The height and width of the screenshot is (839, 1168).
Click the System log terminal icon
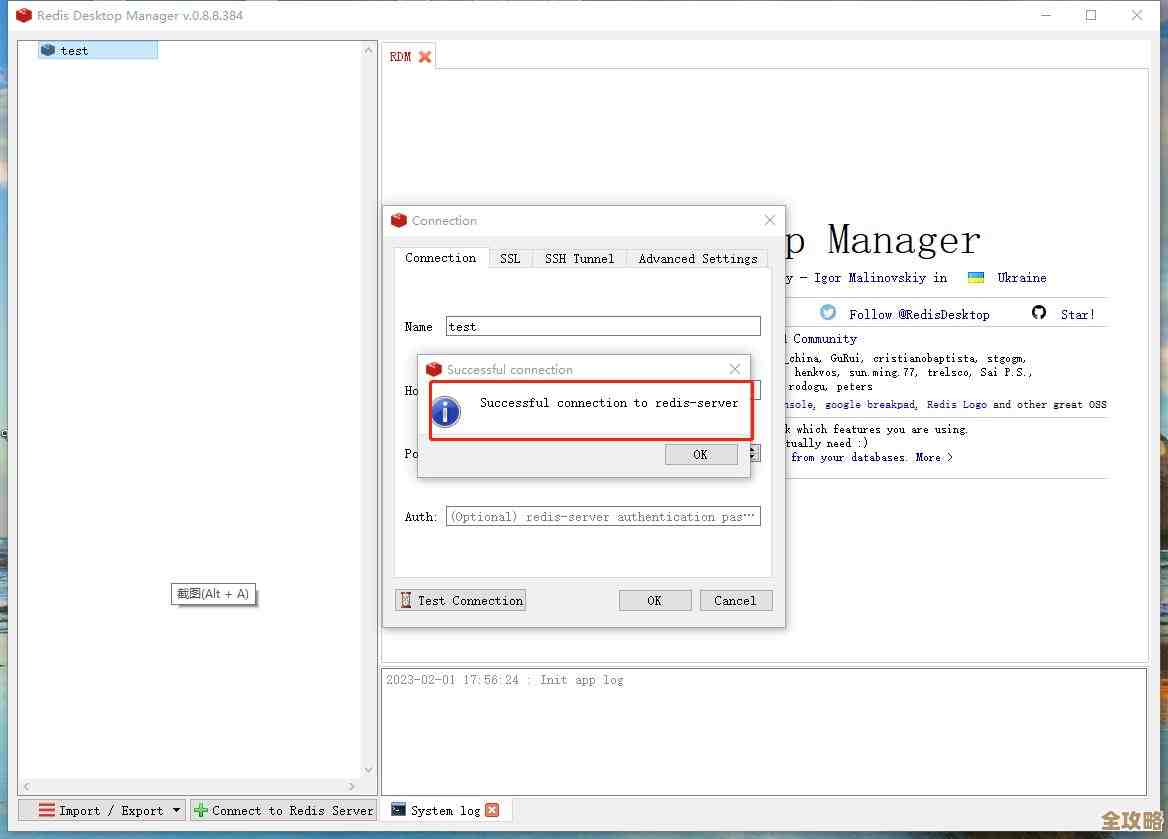(x=398, y=810)
